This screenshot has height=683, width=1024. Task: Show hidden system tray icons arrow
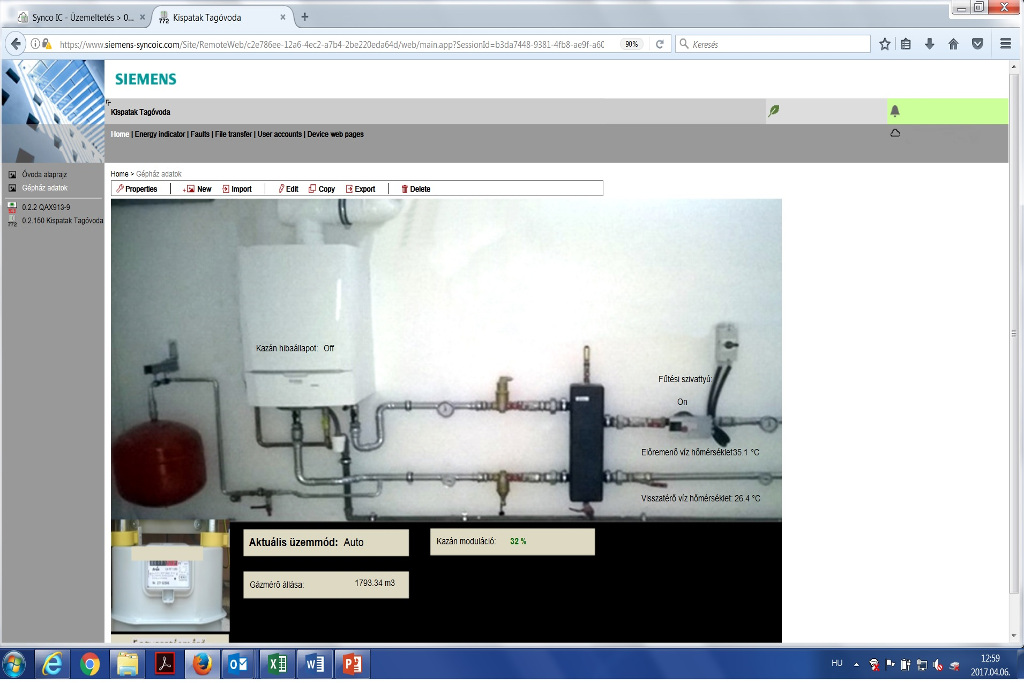click(x=856, y=665)
